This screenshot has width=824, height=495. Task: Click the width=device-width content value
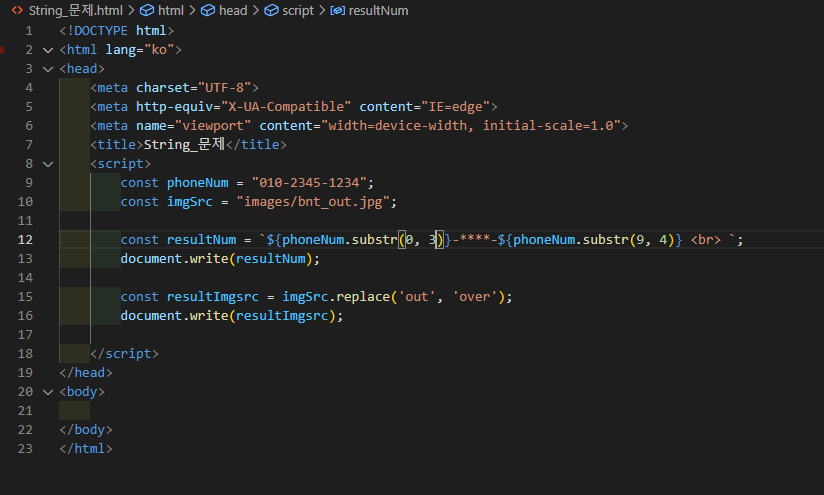pos(471,126)
